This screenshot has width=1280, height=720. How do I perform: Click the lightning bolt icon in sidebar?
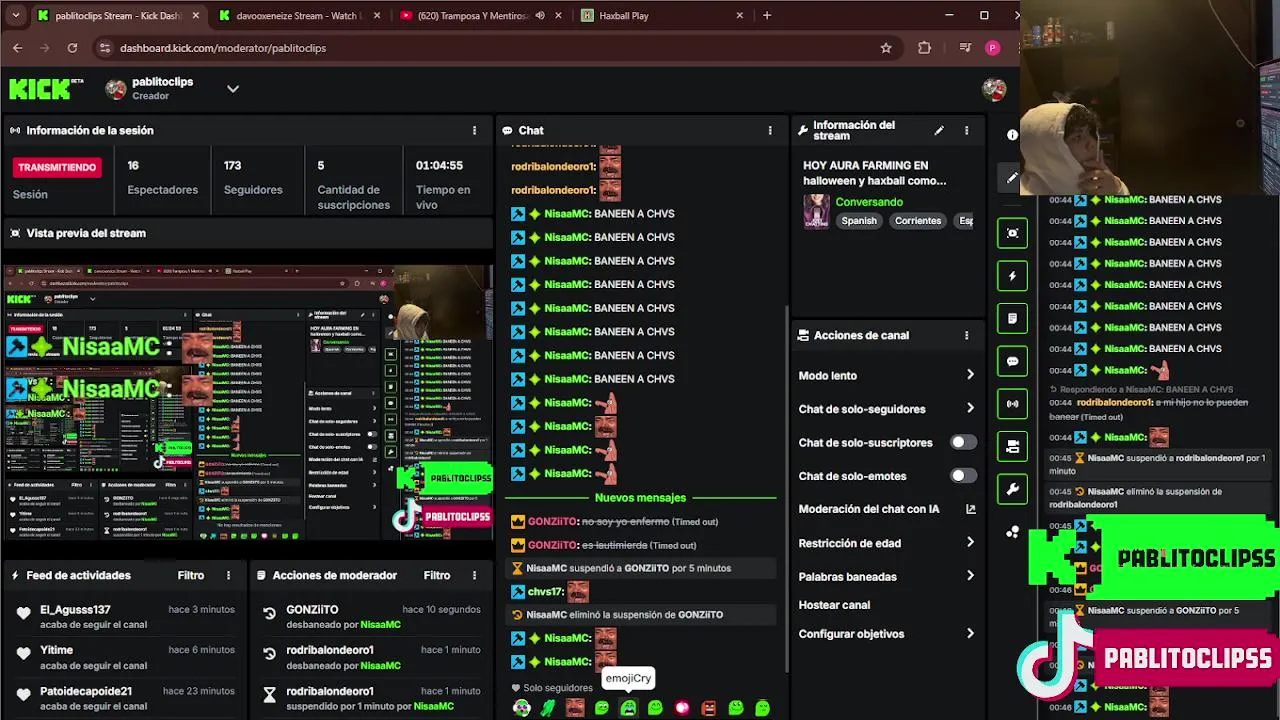tap(1012, 276)
